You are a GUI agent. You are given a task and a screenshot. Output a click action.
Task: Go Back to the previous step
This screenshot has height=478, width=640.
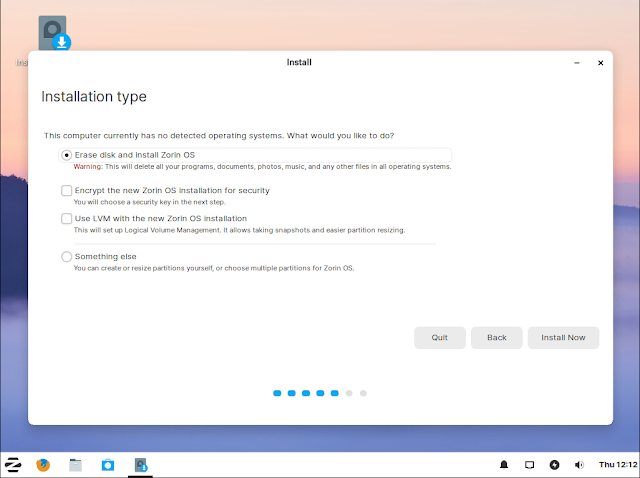(496, 338)
